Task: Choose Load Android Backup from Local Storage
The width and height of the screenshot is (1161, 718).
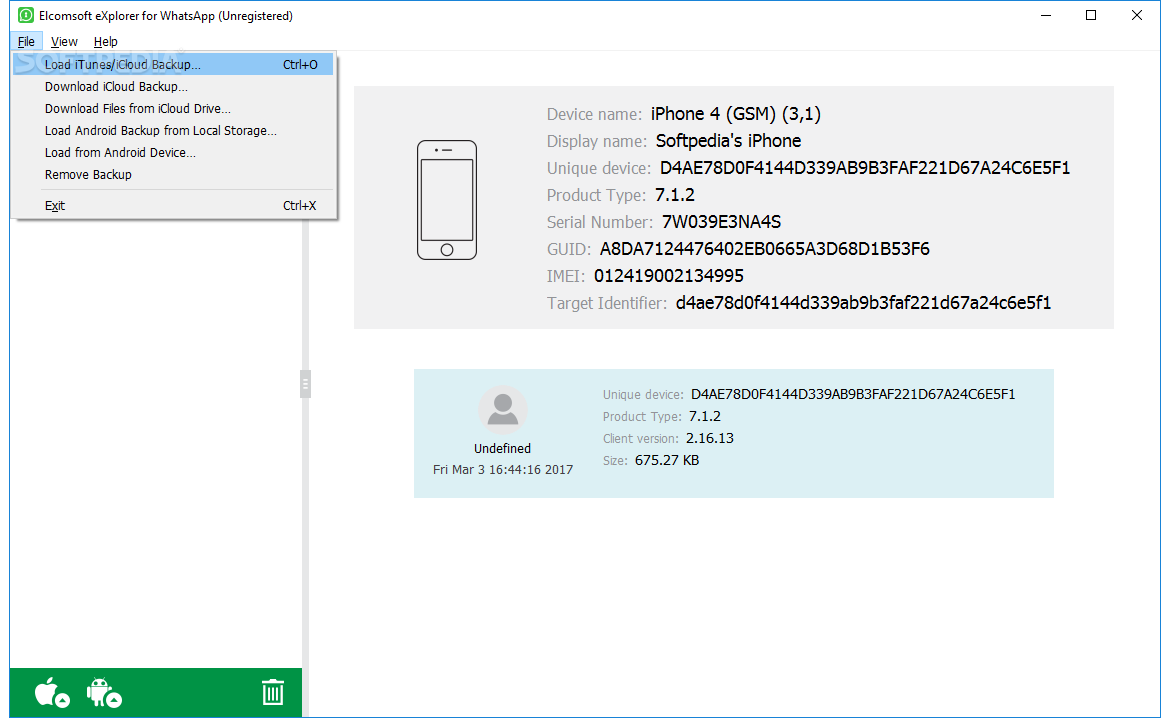Action: (x=173, y=130)
